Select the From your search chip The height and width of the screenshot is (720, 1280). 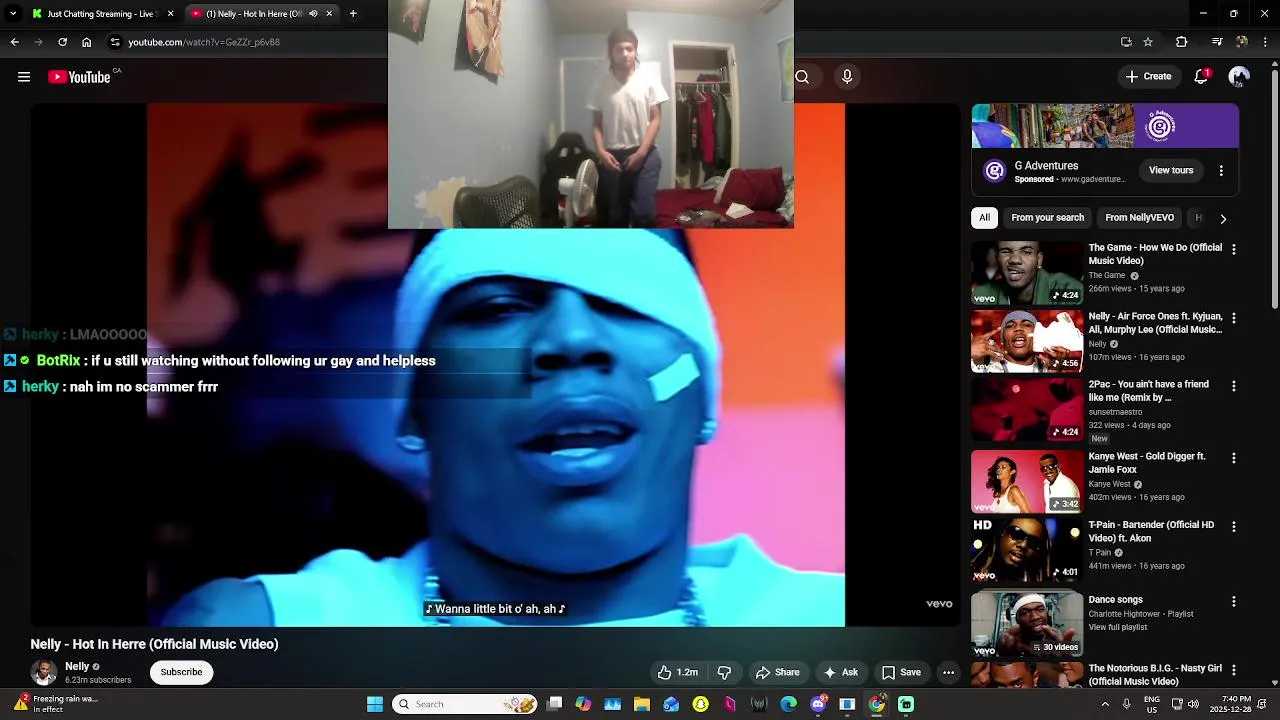(1047, 218)
